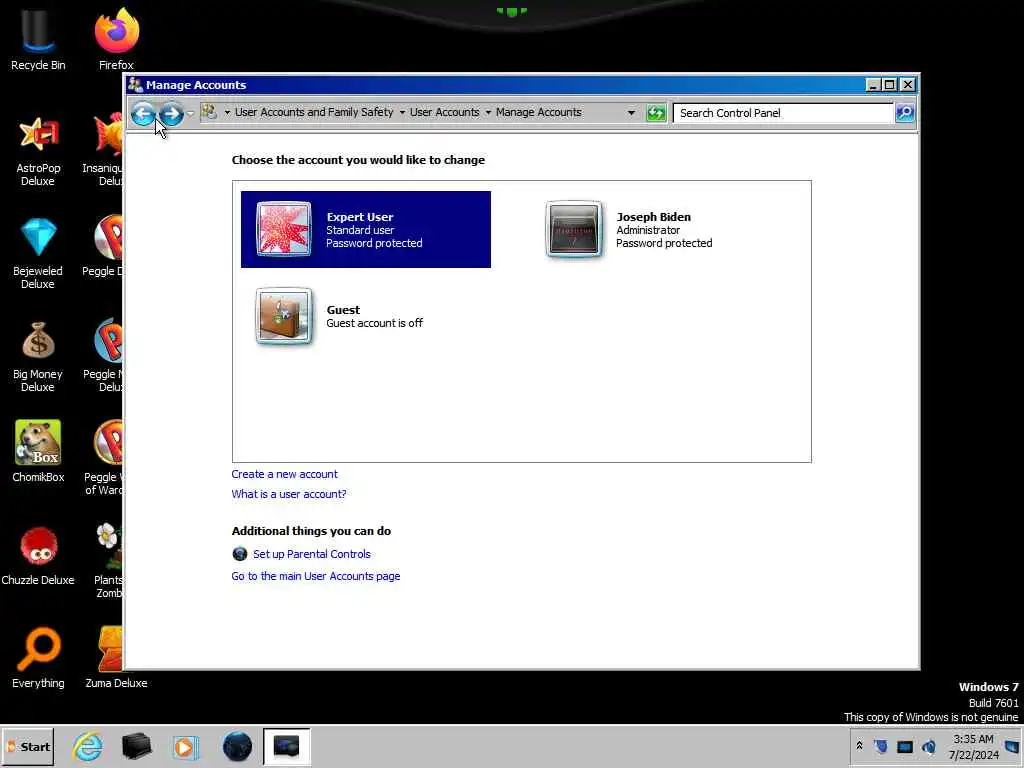Refresh the Manage Accounts page

click(x=656, y=113)
